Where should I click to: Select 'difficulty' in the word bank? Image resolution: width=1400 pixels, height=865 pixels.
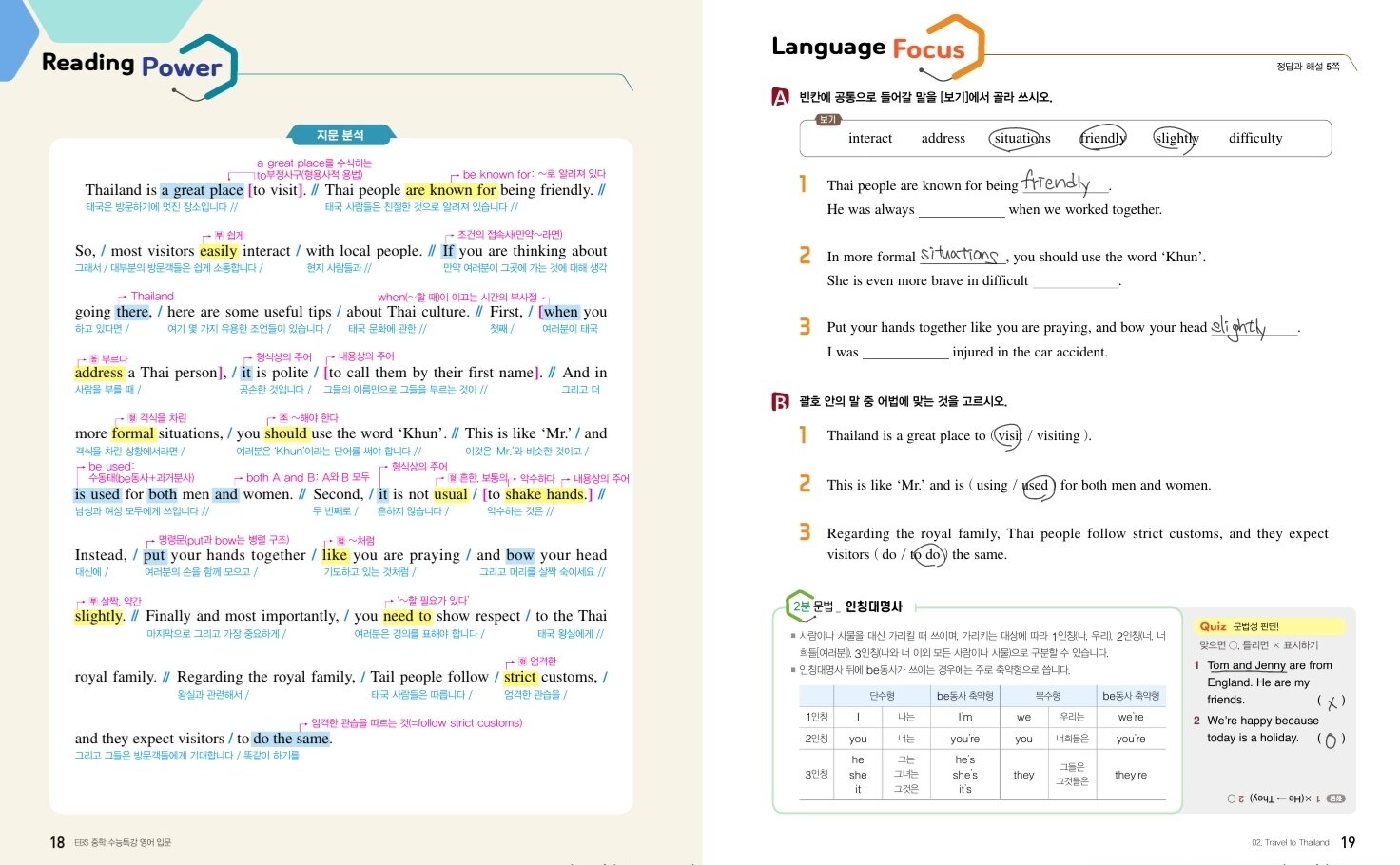(x=1255, y=138)
